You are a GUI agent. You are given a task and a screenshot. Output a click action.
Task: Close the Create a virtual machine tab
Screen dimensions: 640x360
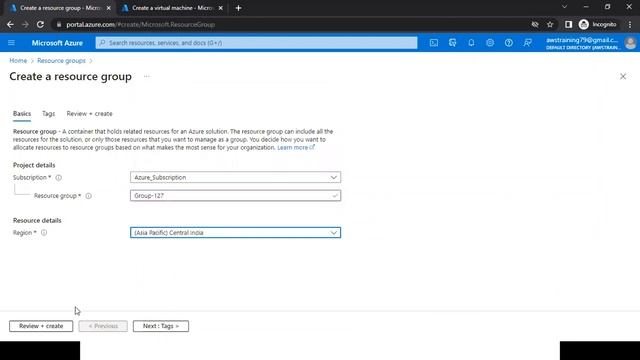point(220,8)
